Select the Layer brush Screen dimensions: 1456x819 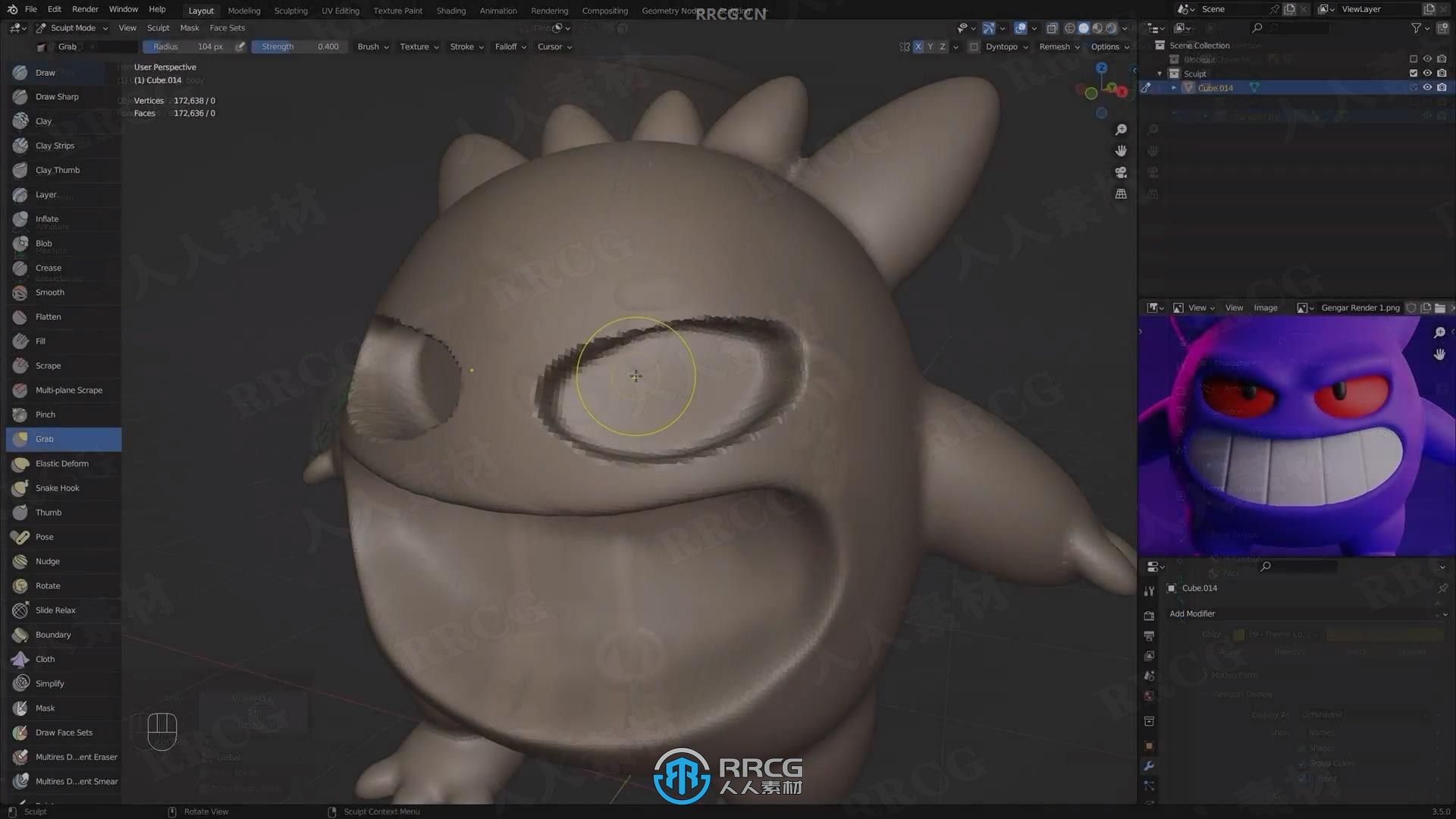pyautogui.click(x=64, y=195)
